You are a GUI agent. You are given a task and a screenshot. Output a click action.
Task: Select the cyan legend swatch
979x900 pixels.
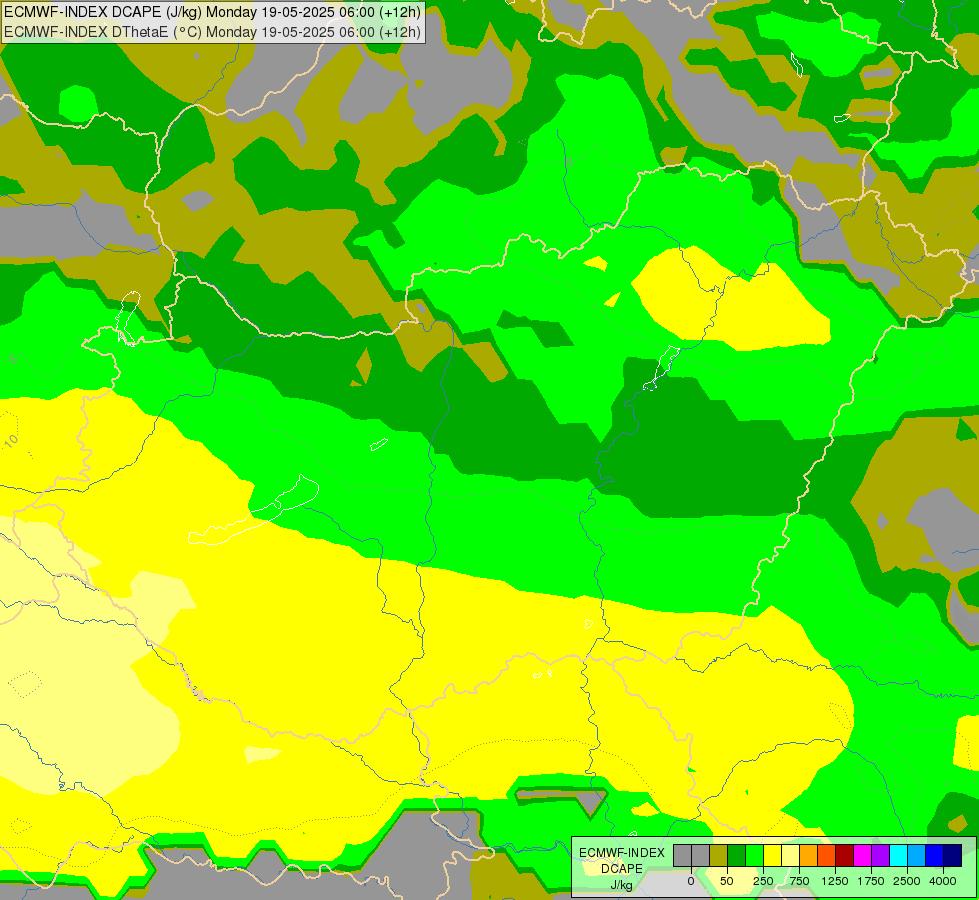click(x=898, y=856)
